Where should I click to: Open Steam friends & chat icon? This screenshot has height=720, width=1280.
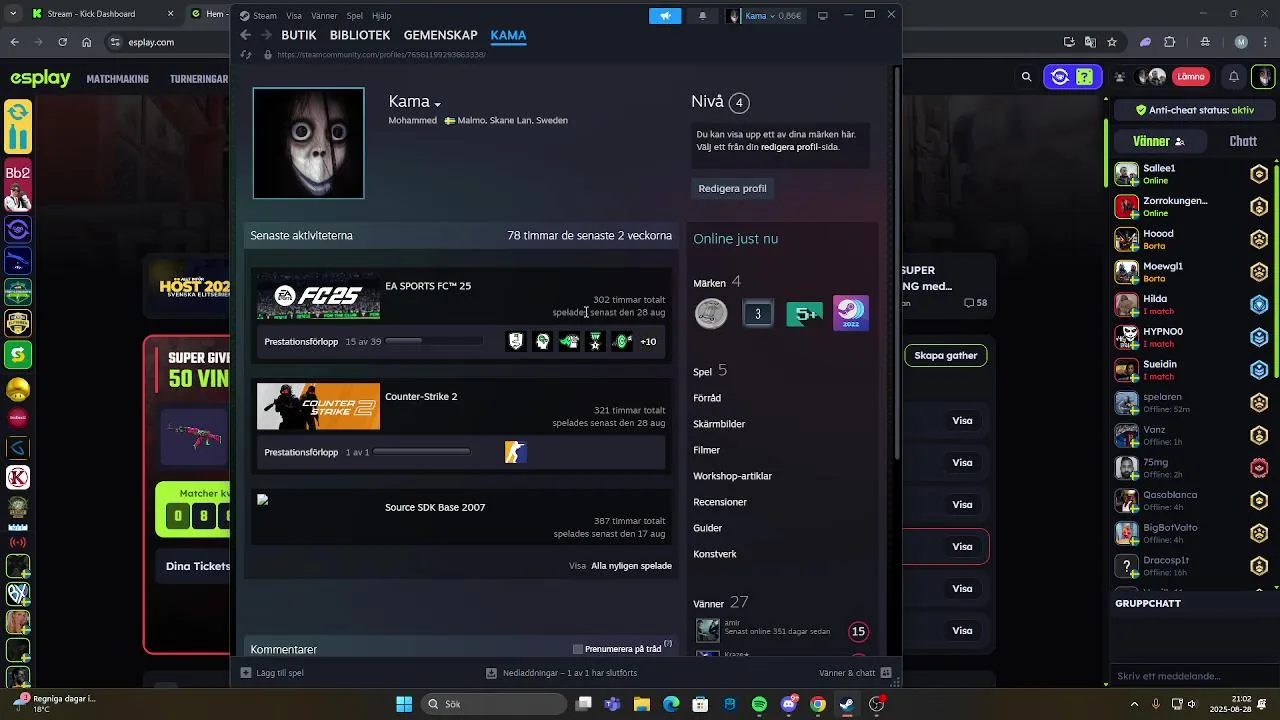(886, 673)
